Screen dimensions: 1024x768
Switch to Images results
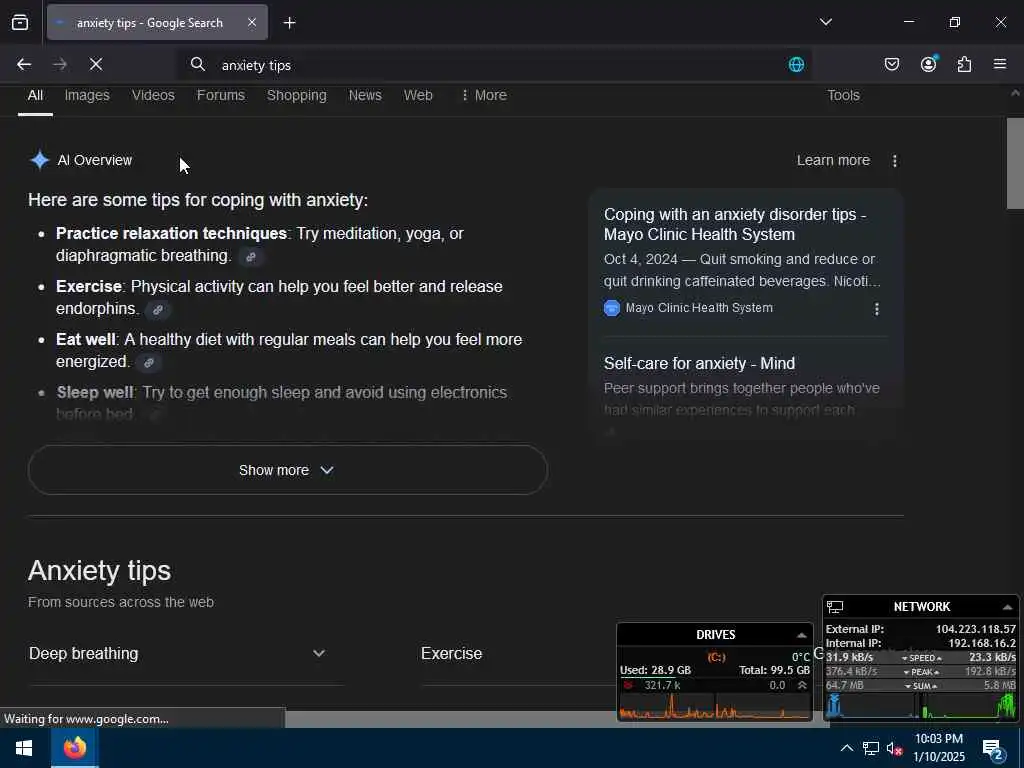tap(87, 95)
